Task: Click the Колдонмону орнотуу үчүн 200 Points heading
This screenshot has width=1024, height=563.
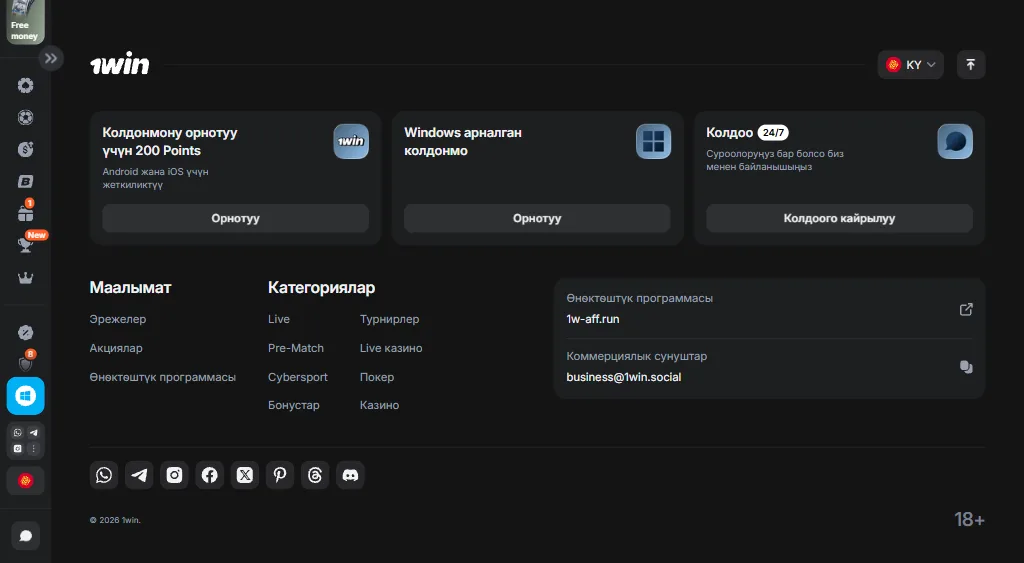Action: (170, 141)
